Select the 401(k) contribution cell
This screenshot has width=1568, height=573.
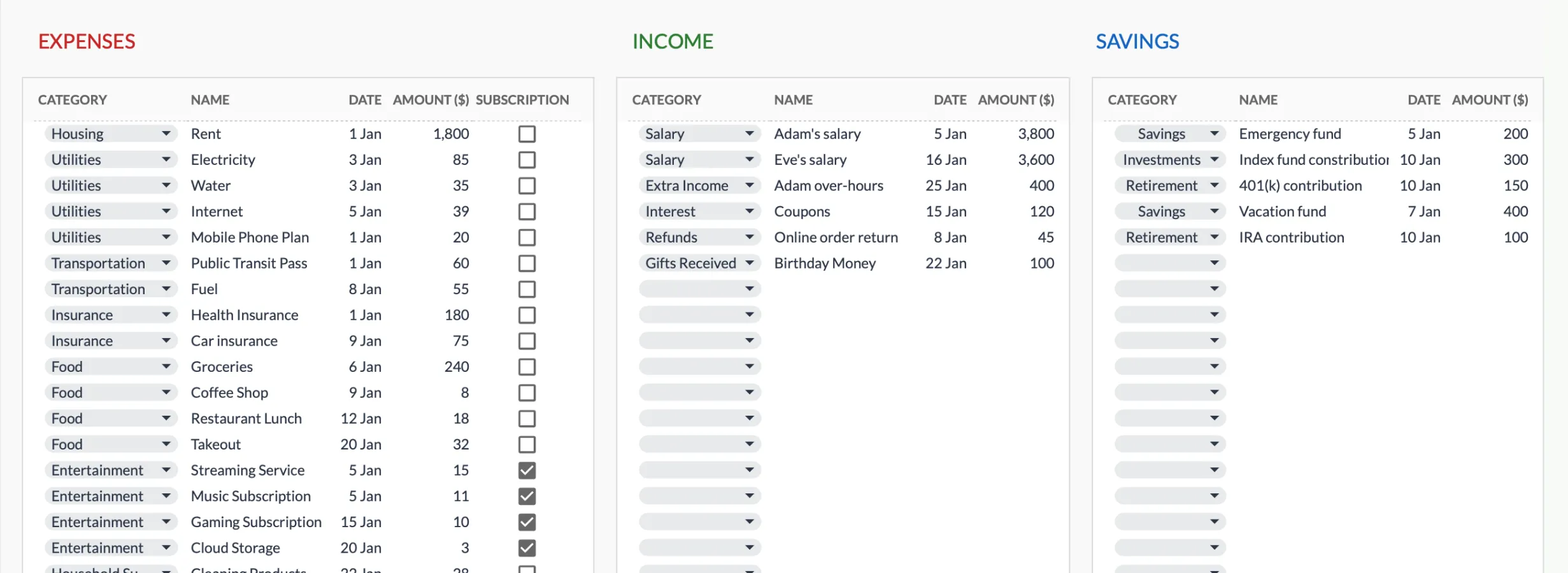(x=1300, y=185)
